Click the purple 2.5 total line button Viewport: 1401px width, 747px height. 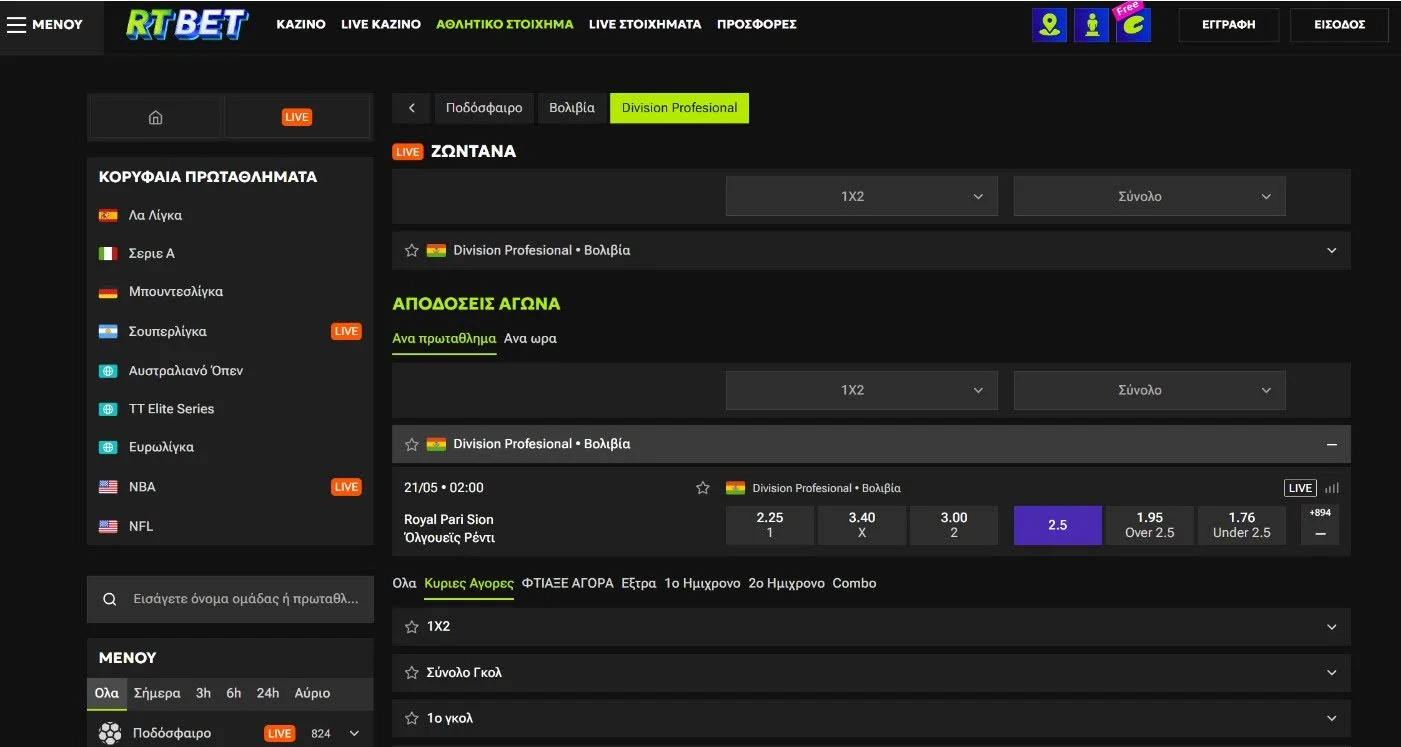[1058, 525]
